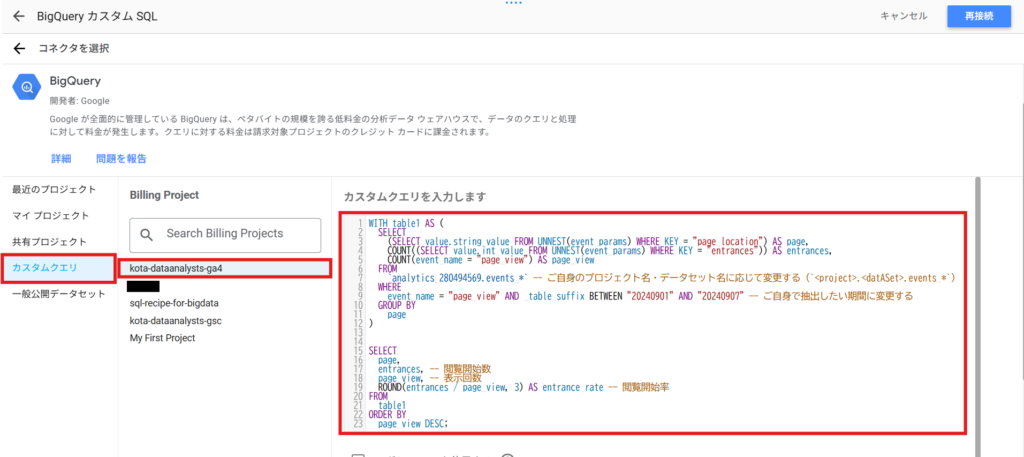Viewport: 1024px width, 457px height.
Task: Click the WITH table1 AS line in the query
Action: click(x=406, y=223)
